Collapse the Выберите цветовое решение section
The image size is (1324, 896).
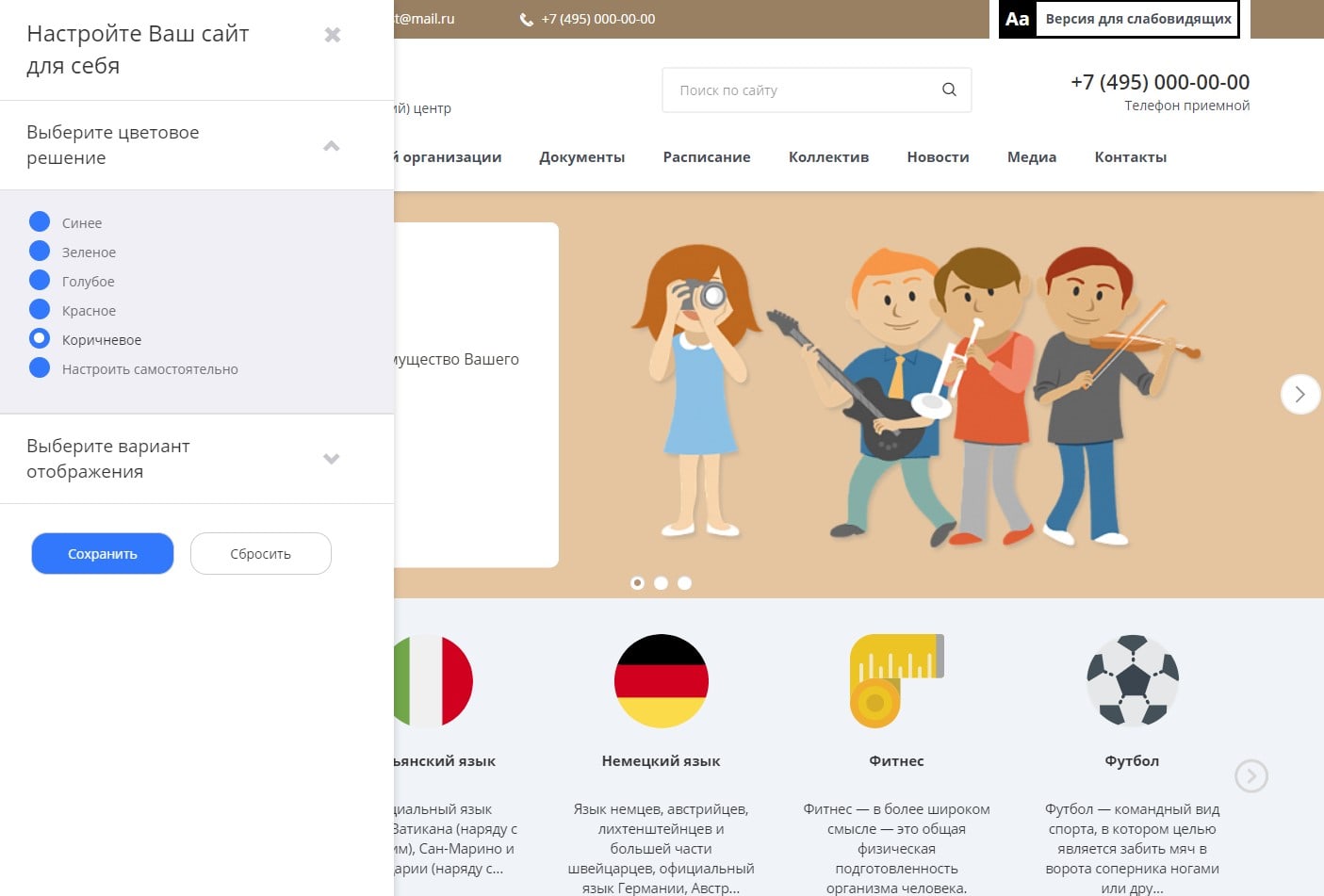331,146
